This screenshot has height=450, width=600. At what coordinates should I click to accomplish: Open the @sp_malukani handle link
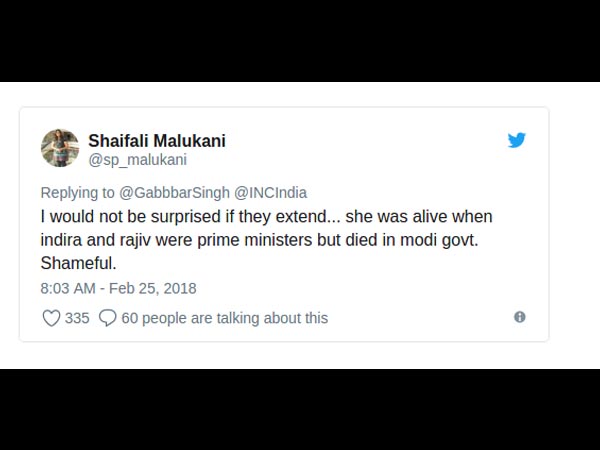click(x=138, y=160)
